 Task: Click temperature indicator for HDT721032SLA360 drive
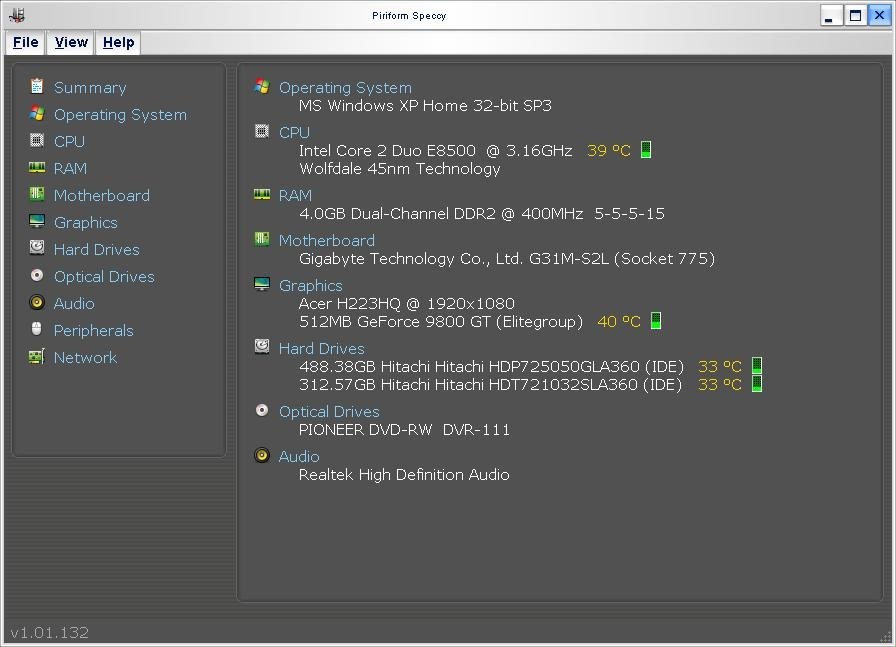[x=757, y=384]
